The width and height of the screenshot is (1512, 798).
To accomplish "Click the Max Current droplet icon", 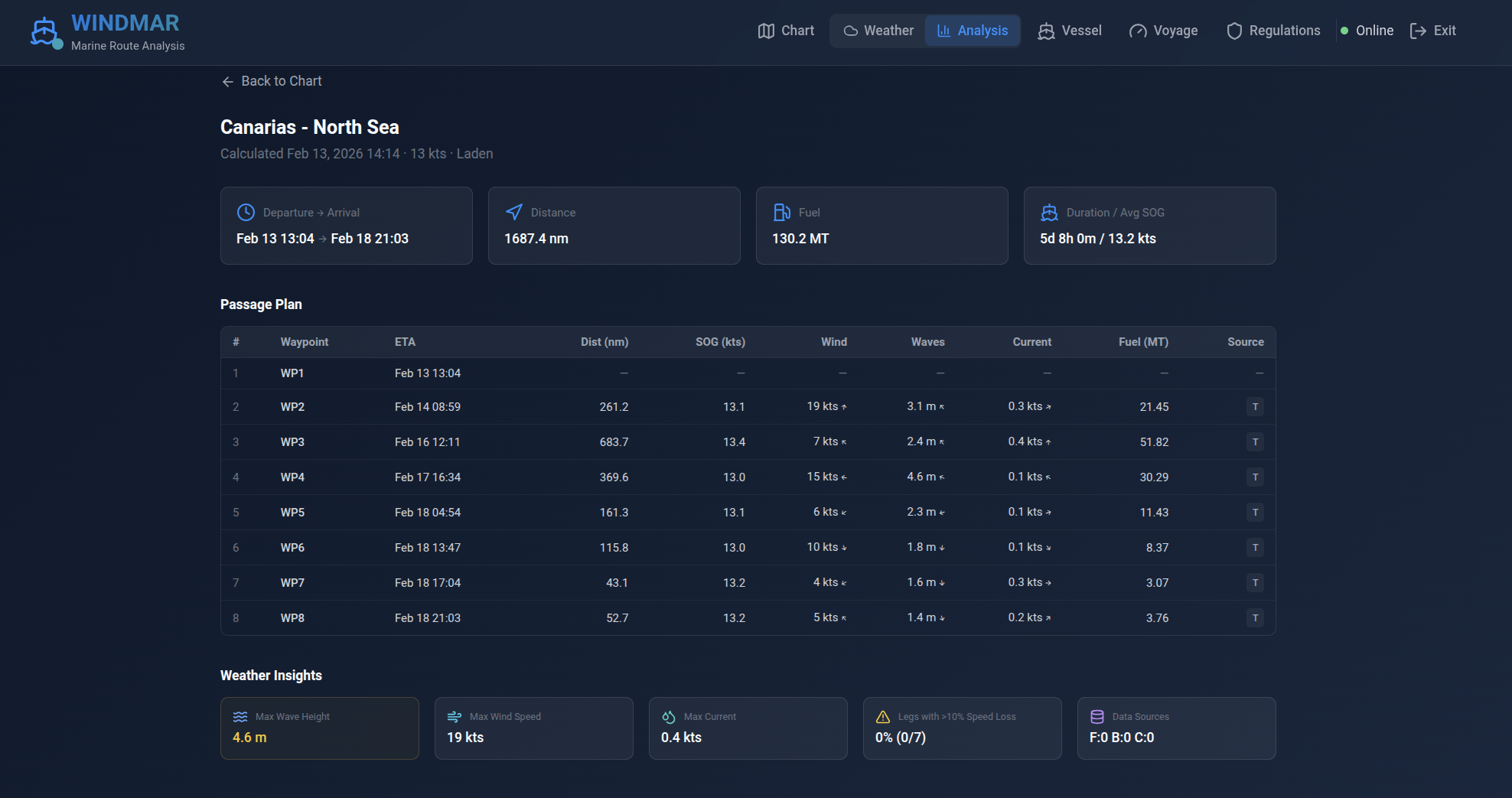I will pyautogui.click(x=669, y=717).
